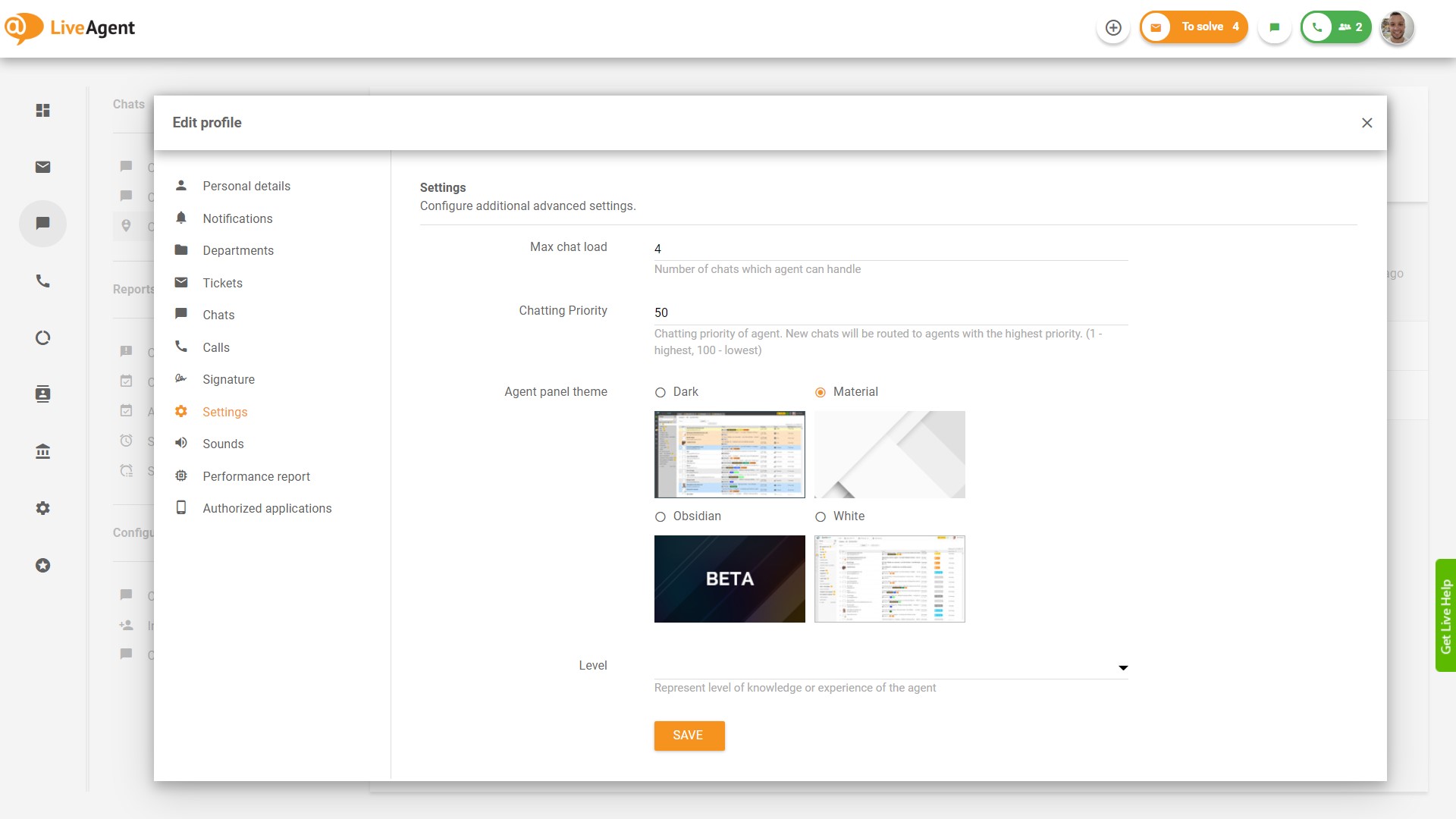The height and width of the screenshot is (819, 1456).
Task: Click the Calls icon in sidebar
Action: [42, 280]
